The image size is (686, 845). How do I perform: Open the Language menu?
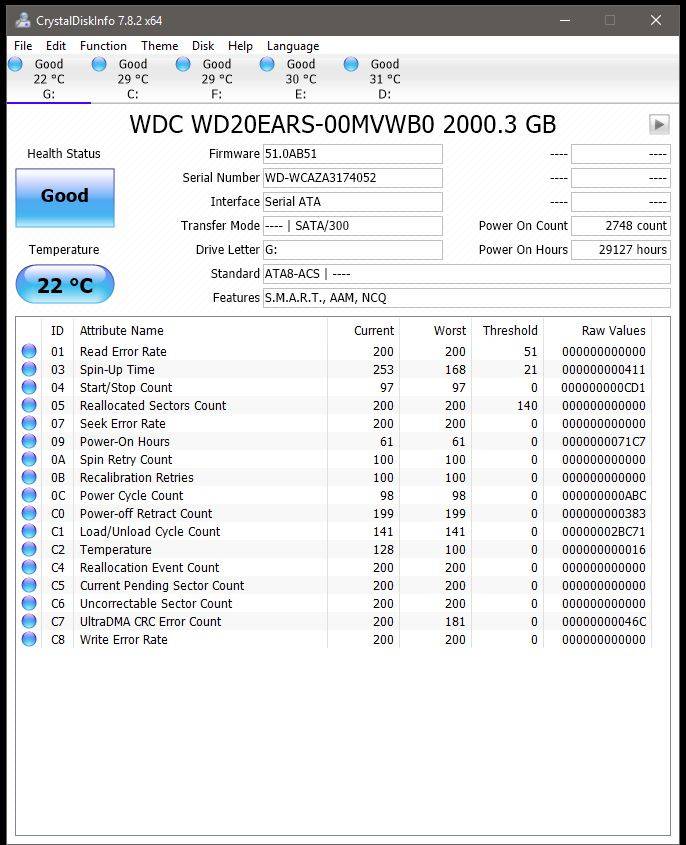pos(293,46)
